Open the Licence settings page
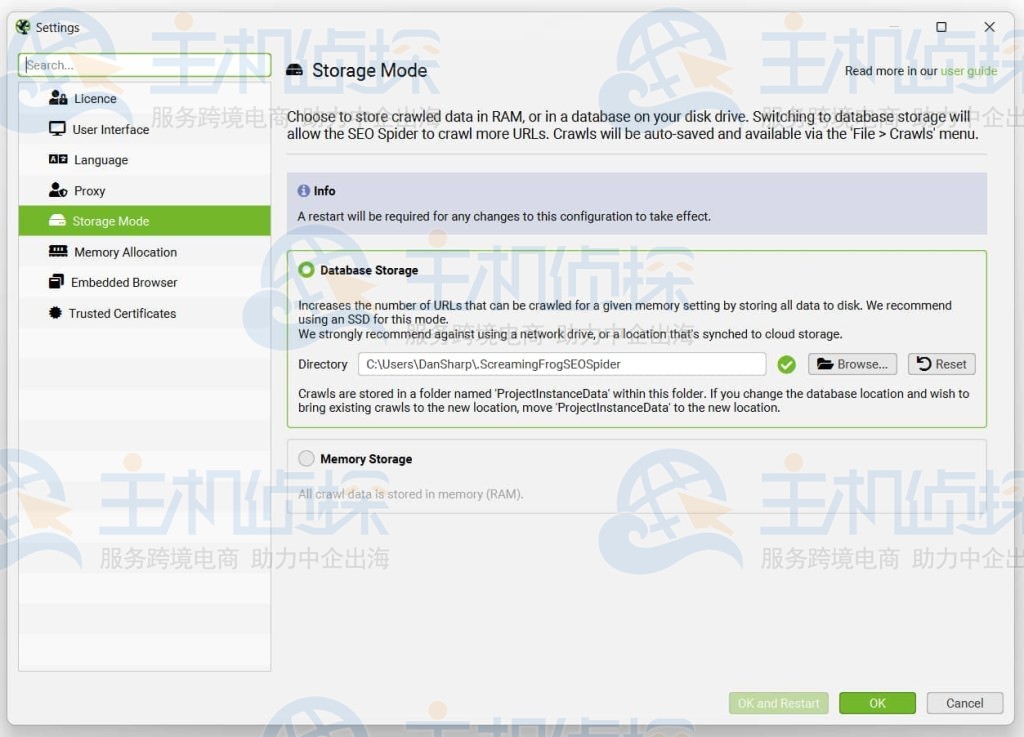 tap(144, 99)
